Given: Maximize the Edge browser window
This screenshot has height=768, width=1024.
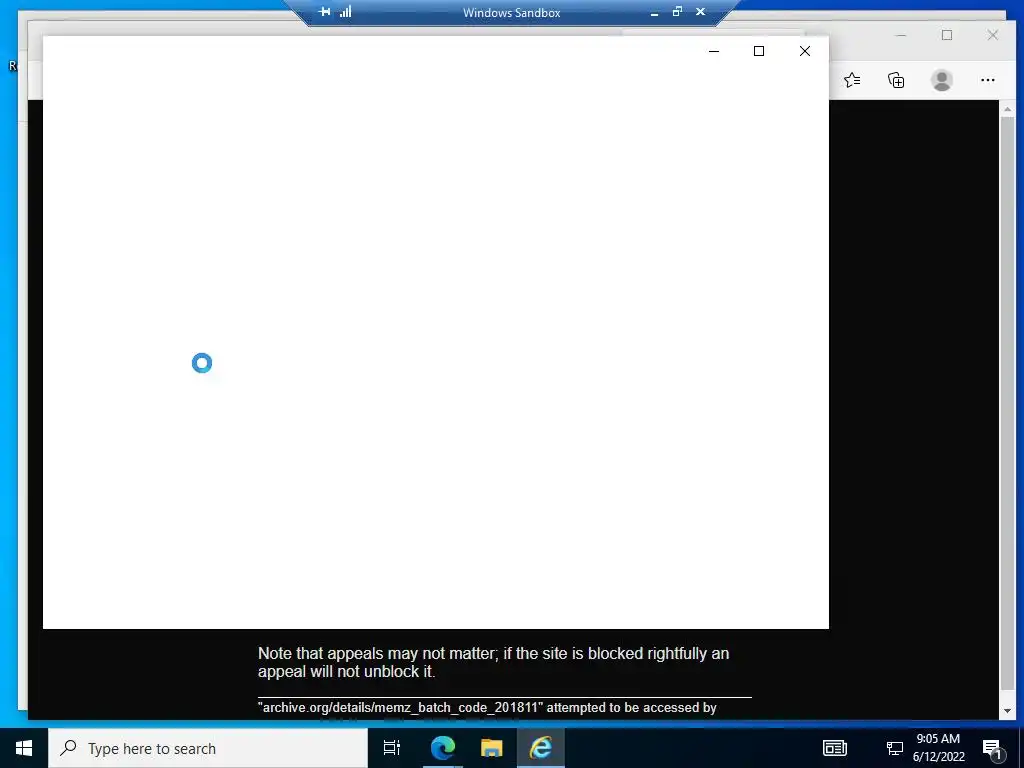Looking at the screenshot, I should [947, 35].
